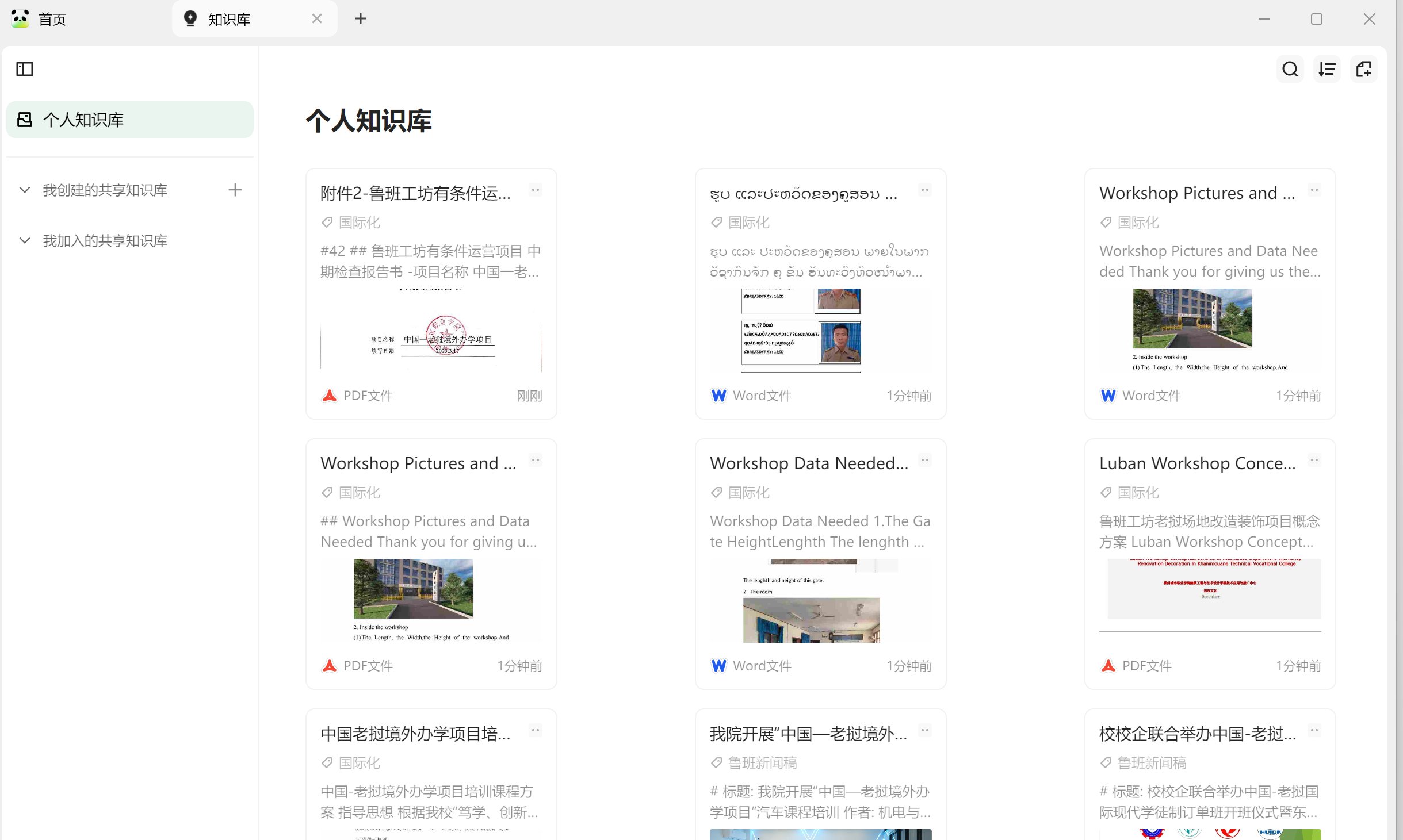Collapse 我加入的共享知识库 section
This screenshot has width=1403, height=840.
[25, 240]
